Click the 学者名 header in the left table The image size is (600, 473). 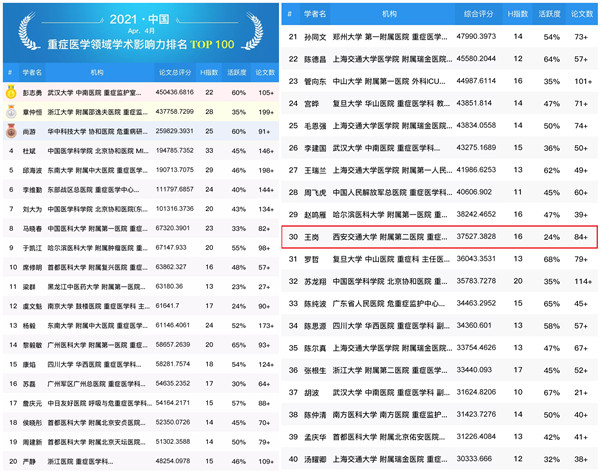(33, 73)
